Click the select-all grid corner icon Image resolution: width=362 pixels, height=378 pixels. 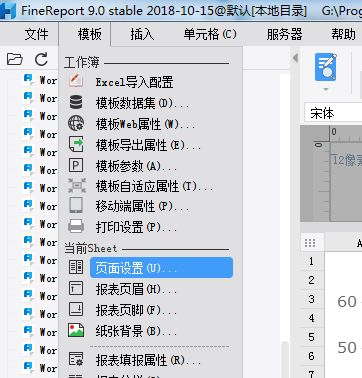[x=310, y=243]
